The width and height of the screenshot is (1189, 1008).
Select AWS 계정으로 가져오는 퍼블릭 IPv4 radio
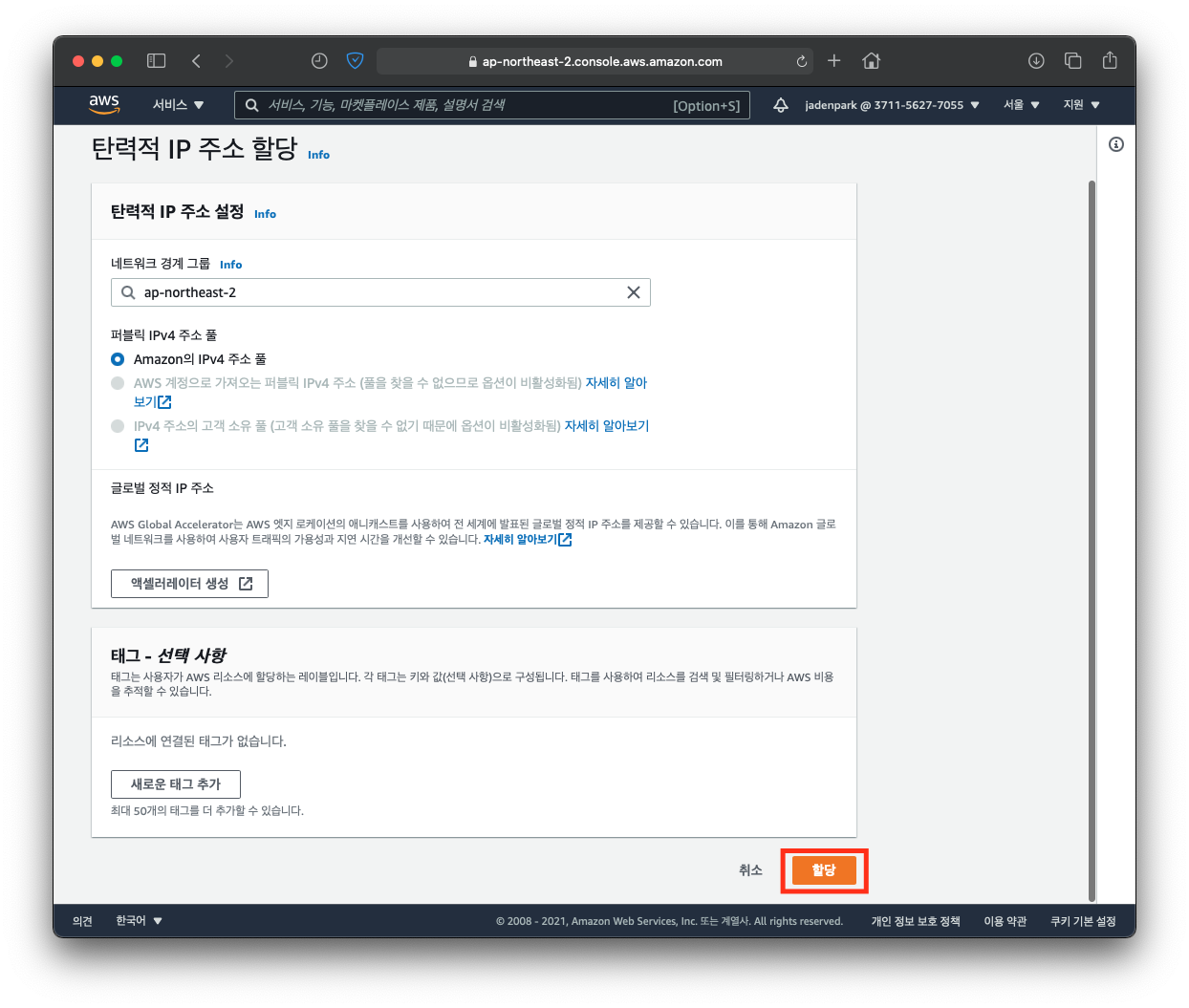point(118,383)
